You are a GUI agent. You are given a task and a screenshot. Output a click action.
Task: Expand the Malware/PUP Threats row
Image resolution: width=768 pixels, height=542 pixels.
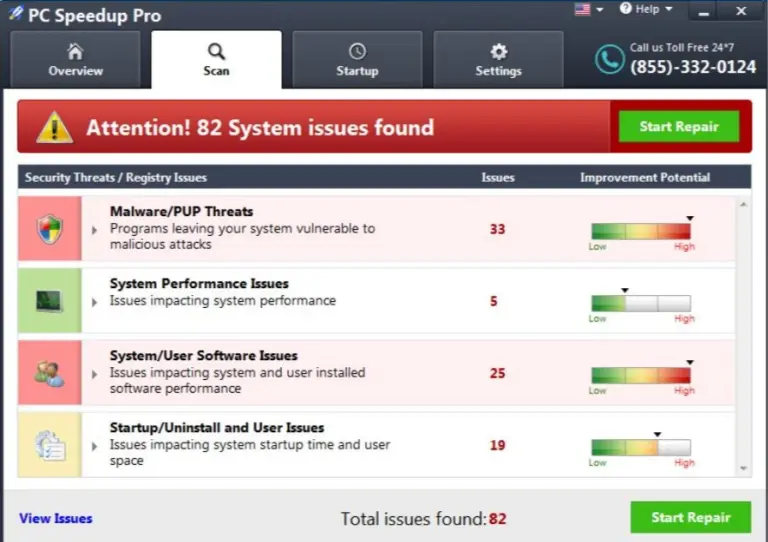(x=95, y=230)
